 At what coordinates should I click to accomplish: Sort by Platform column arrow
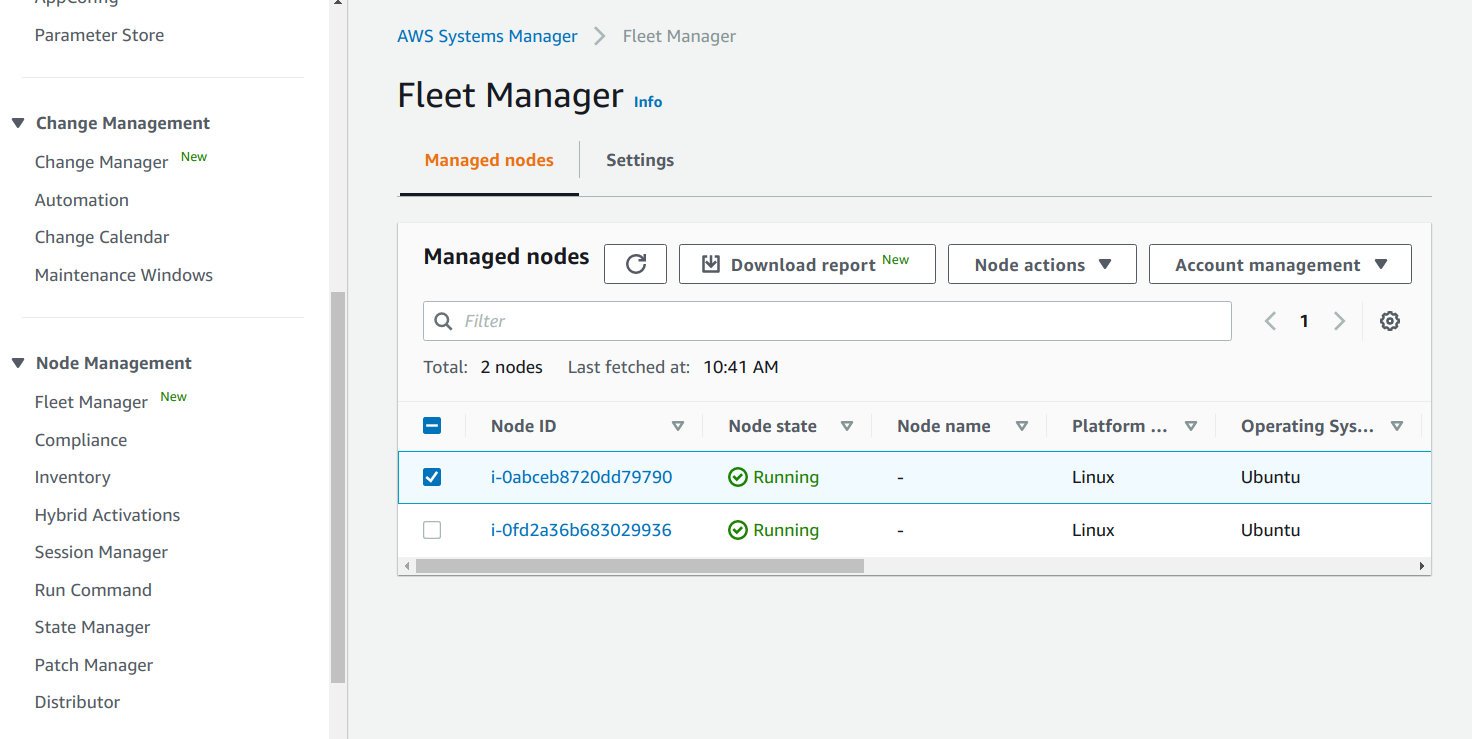tap(1191, 426)
